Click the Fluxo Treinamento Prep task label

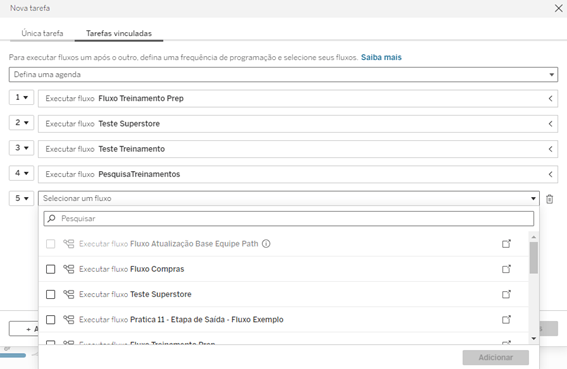click(141, 98)
